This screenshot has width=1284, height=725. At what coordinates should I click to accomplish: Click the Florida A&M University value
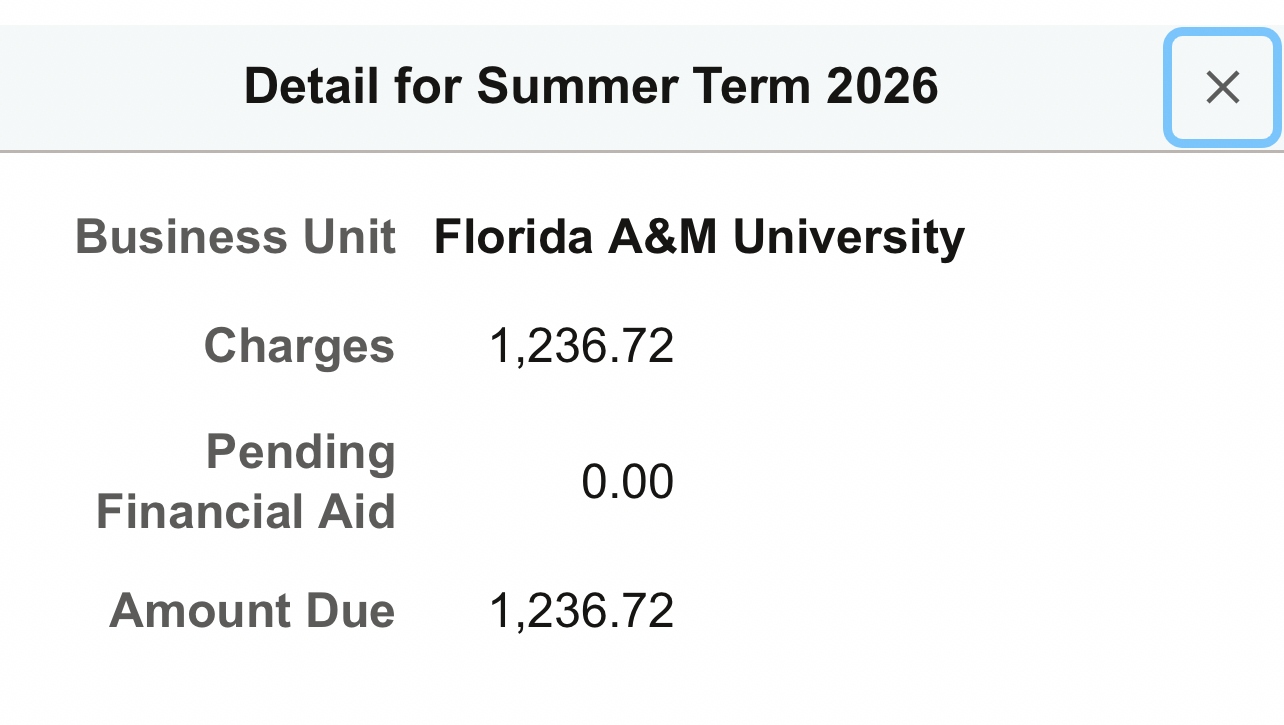click(699, 238)
